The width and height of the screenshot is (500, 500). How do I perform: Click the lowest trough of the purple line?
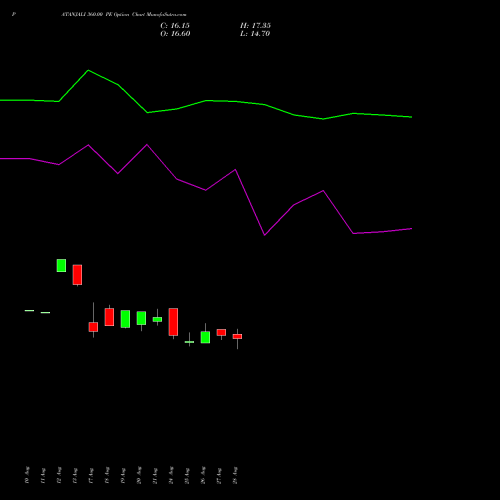coord(265,235)
